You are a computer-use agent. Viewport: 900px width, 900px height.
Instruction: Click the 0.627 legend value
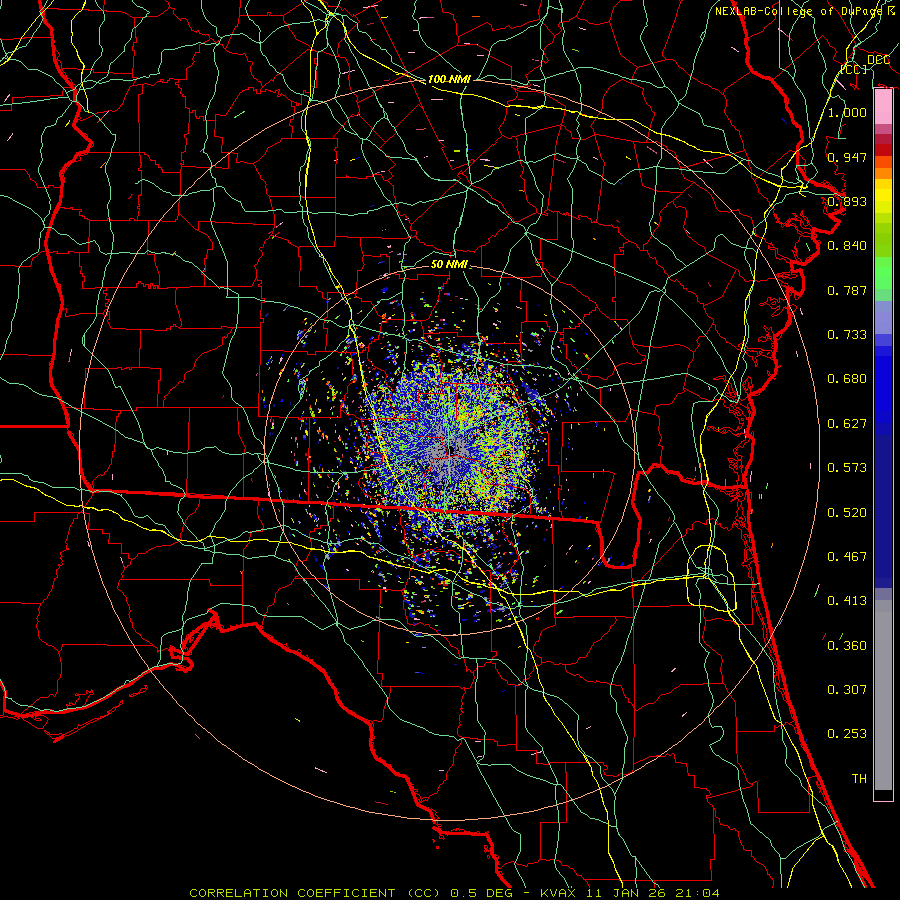point(847,424)
